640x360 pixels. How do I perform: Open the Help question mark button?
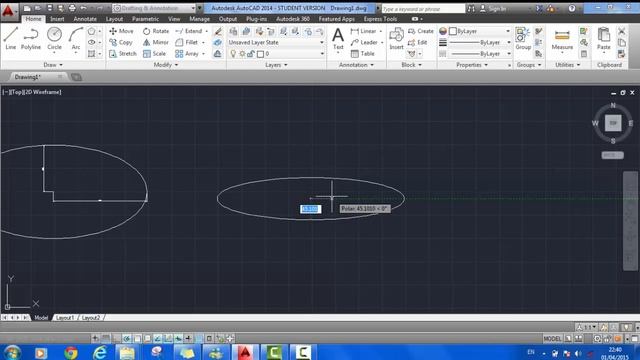coord(572,8)
